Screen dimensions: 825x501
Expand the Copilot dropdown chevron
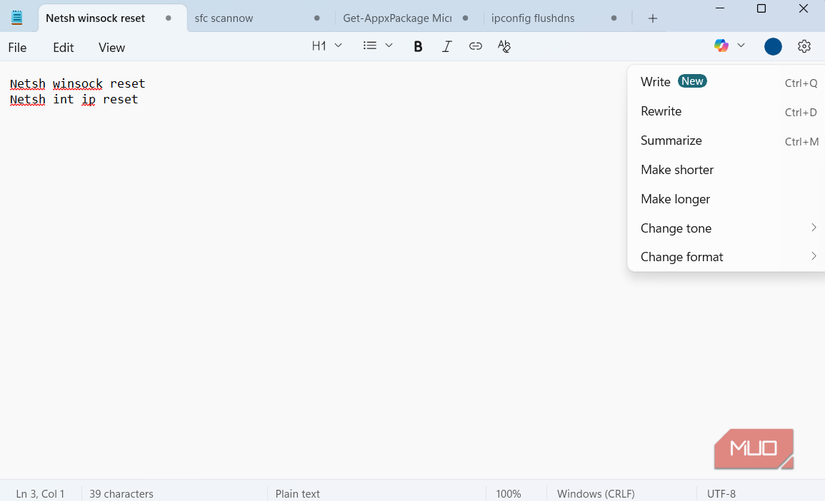click(x=741, y=45)
